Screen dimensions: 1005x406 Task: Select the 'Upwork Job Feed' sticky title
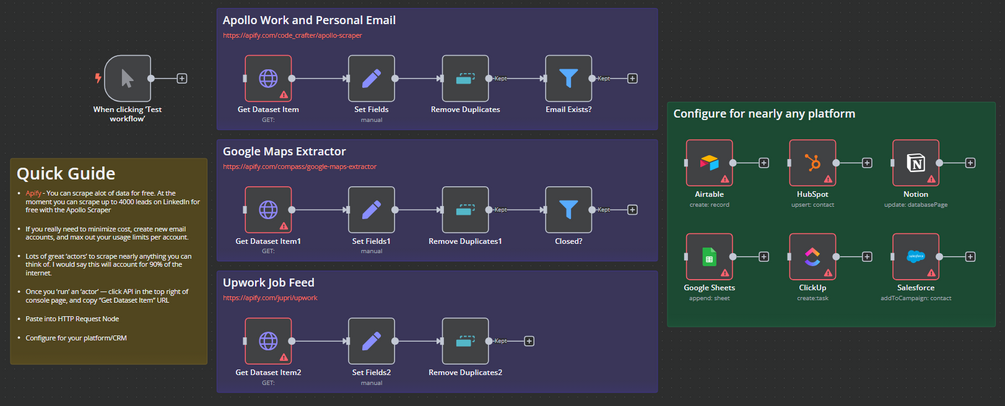[x=268, y=283]
